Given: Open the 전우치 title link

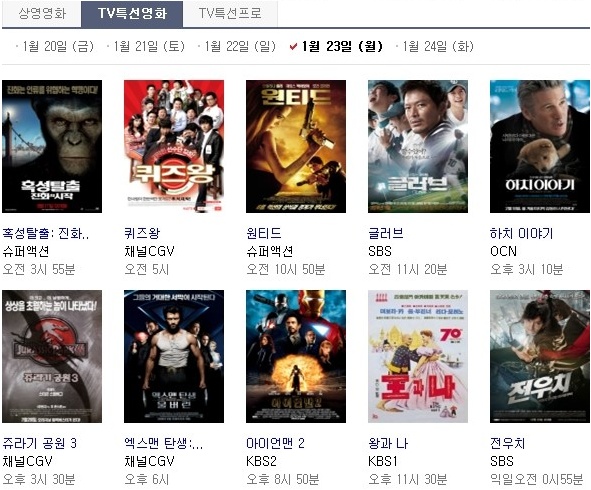Looking at the screenshot, I should [507, 443].
